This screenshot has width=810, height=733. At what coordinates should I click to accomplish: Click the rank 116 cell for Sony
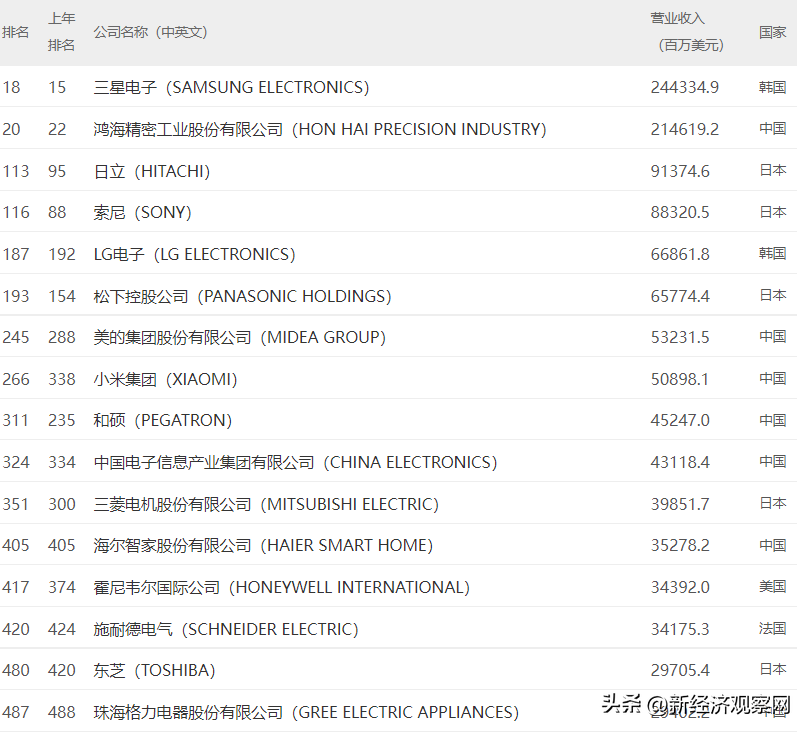(15, 212)
